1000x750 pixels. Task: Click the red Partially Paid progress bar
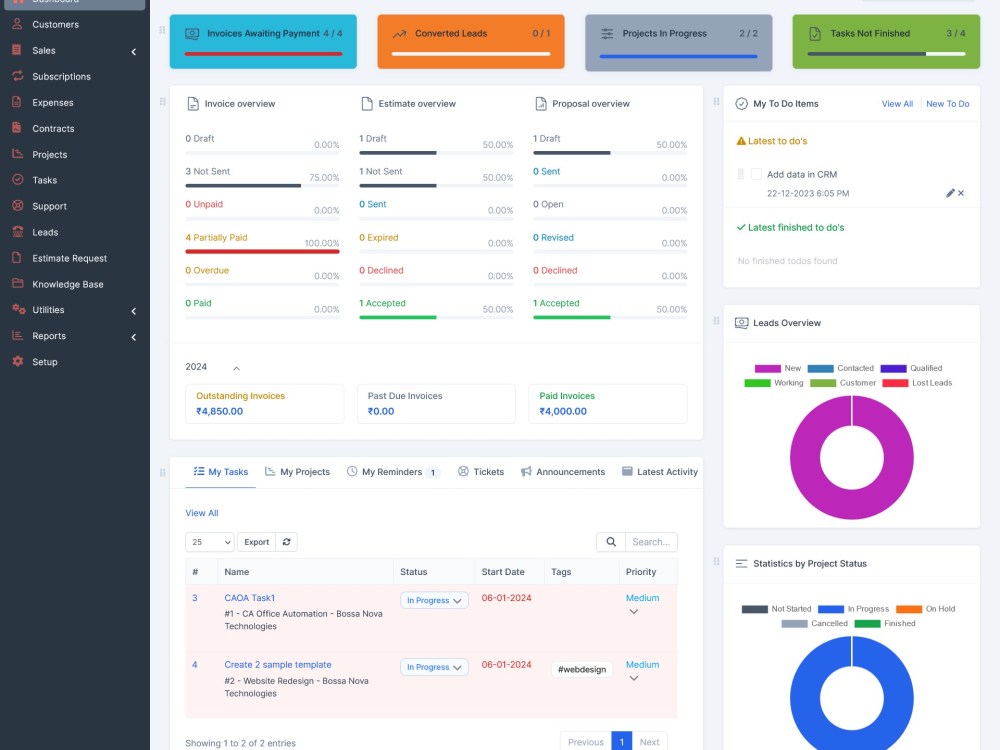(262, 251)
